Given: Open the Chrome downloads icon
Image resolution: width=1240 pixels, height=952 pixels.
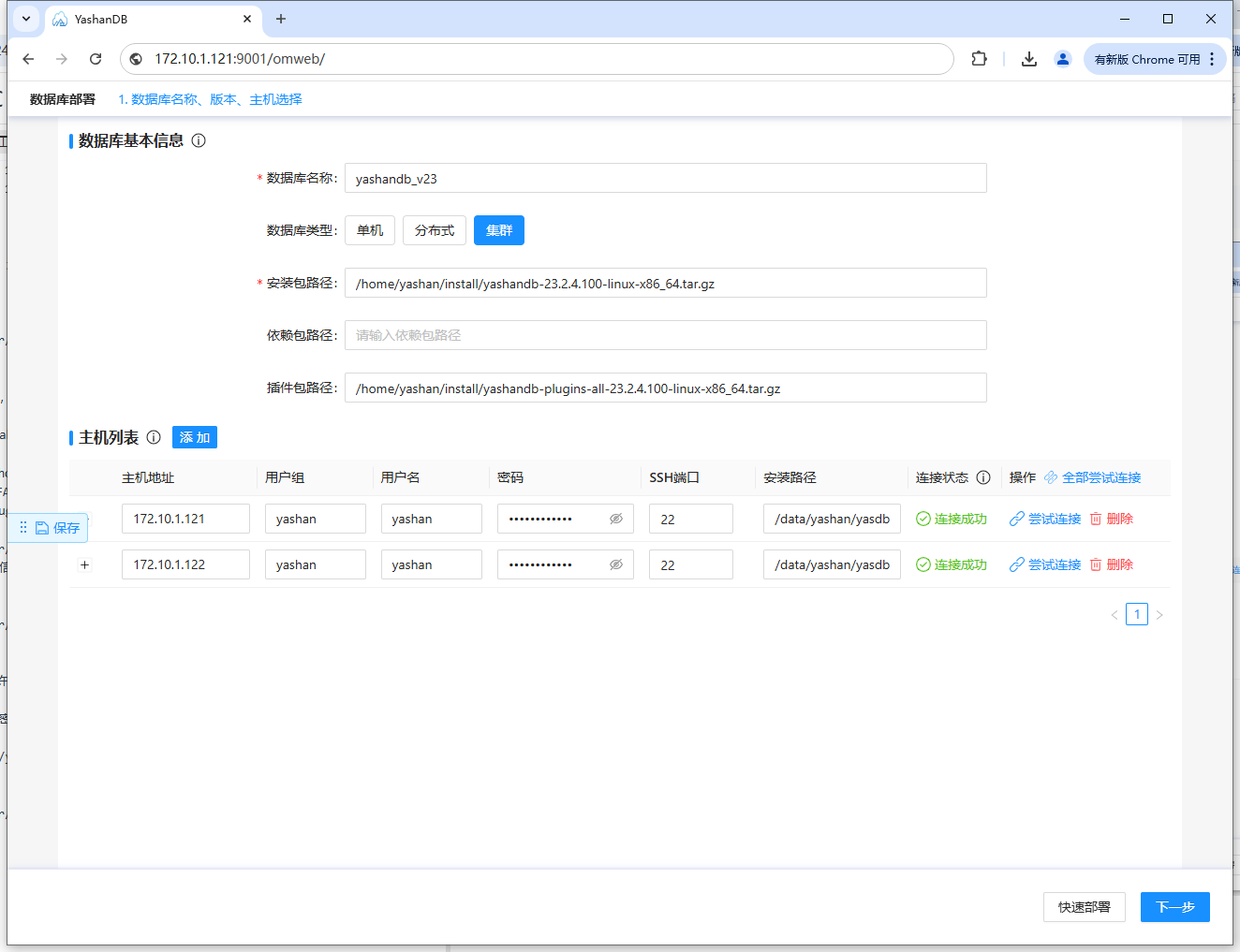Looking at the screenshot, I should pyautogui.click(x=1029, y=59).
